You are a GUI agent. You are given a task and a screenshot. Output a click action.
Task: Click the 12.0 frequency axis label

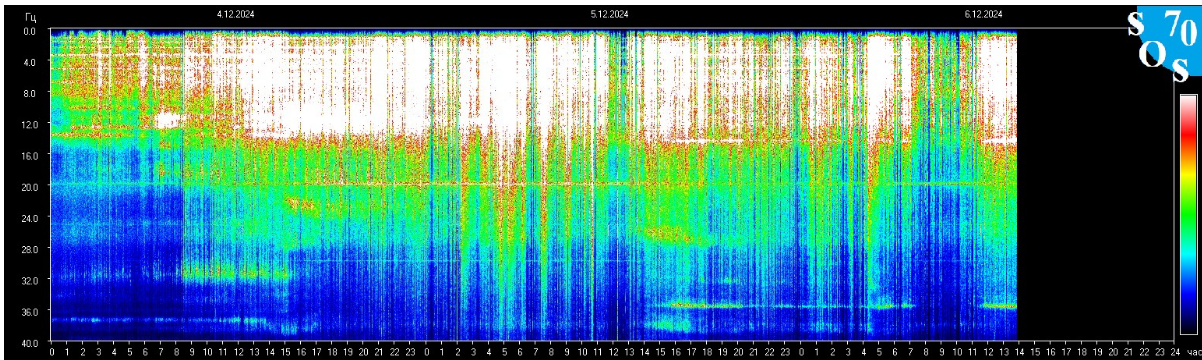coord(29,124)
